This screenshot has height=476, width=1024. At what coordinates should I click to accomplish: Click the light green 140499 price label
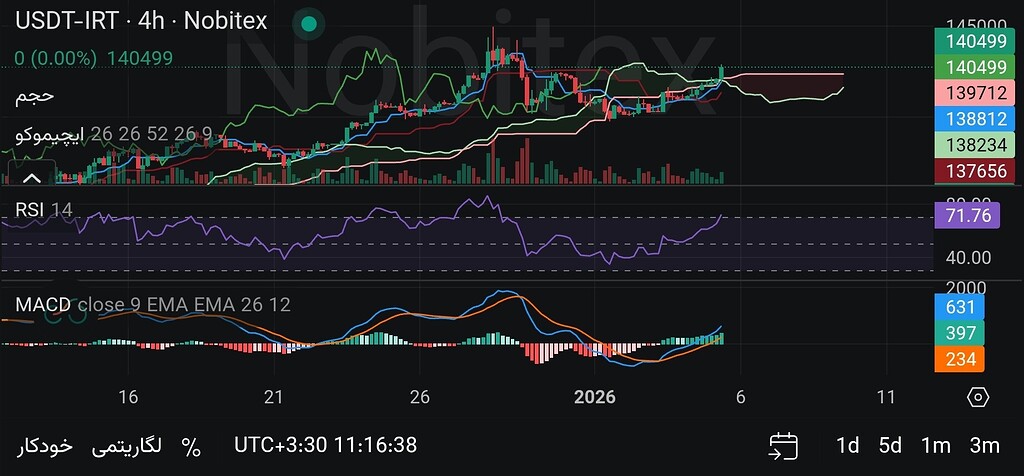tap(975, 67)
